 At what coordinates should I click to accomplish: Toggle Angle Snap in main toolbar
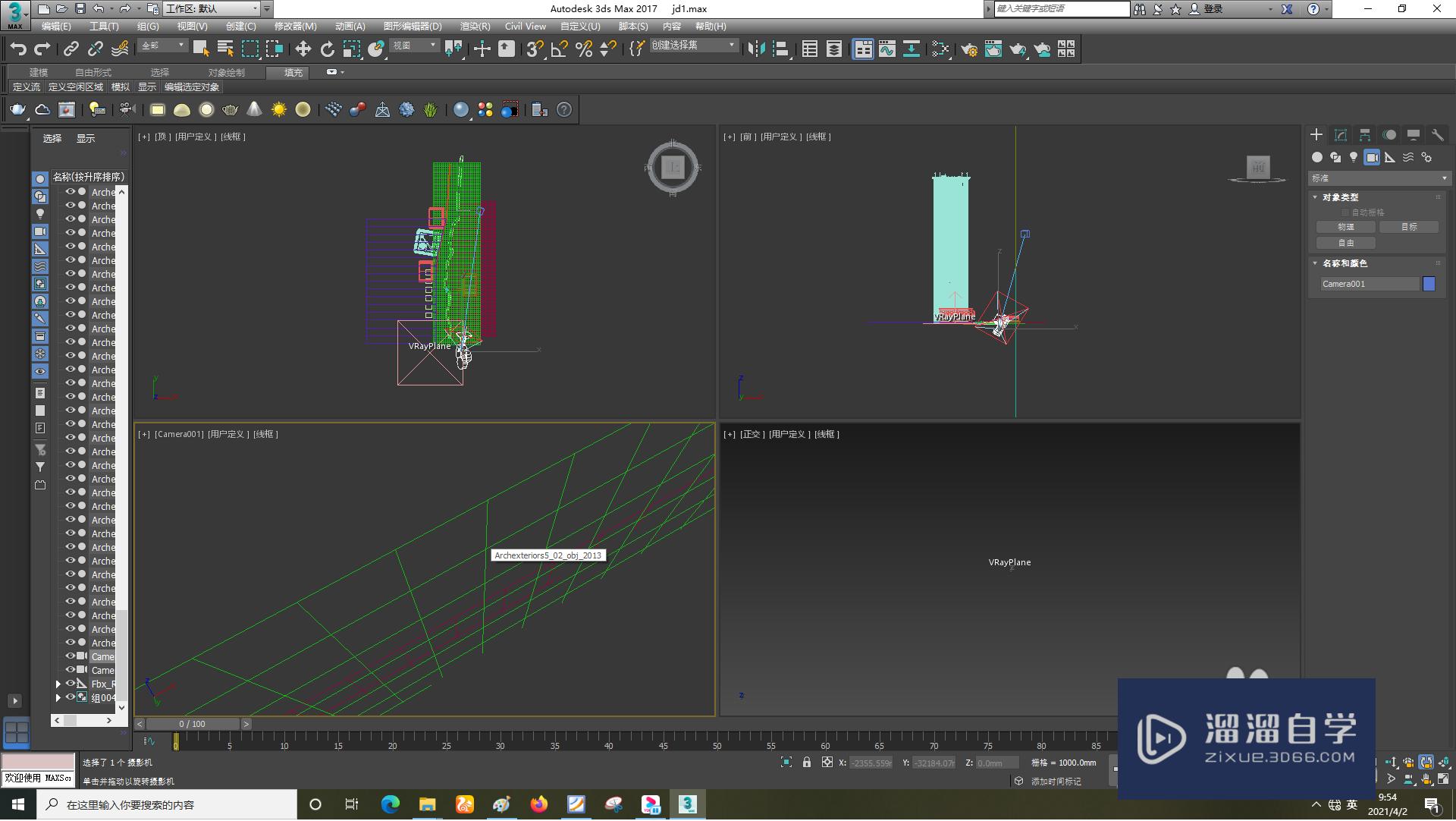[x=559, y=49]
